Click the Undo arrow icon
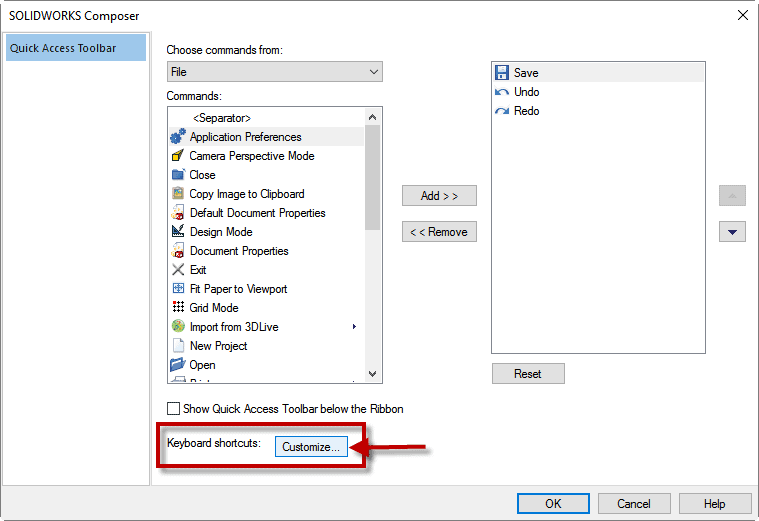The width and height of the screenshot is (759, 521). [x=501, y=92]
